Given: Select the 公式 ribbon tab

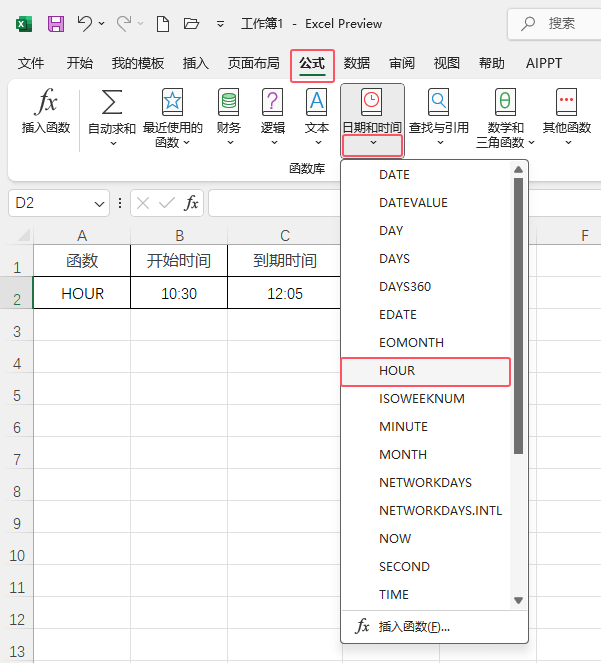Looking at the screenshot, I should click(312, 64).
